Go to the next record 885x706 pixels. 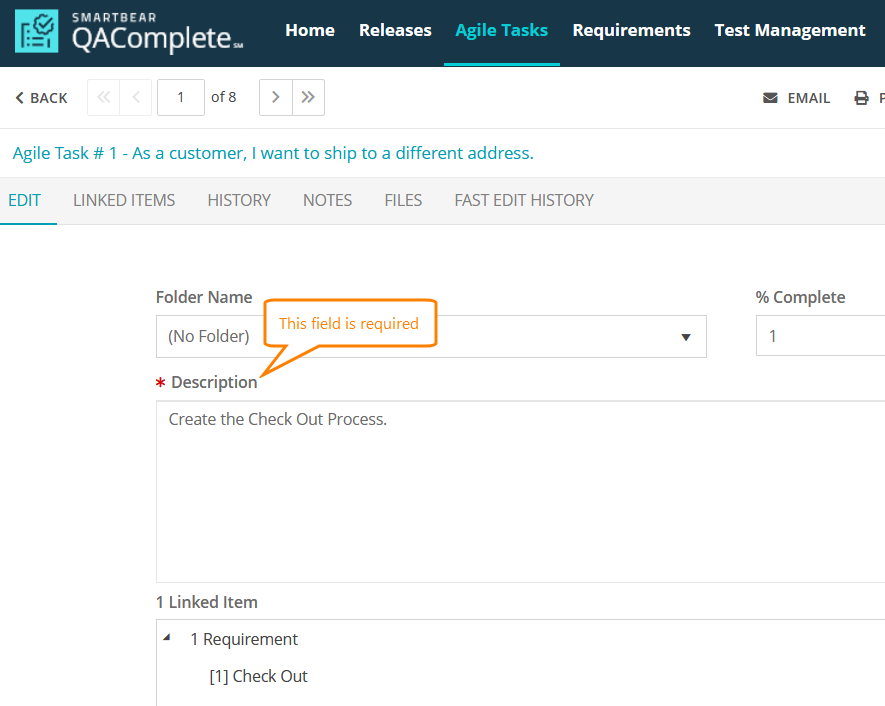[276, 97]
